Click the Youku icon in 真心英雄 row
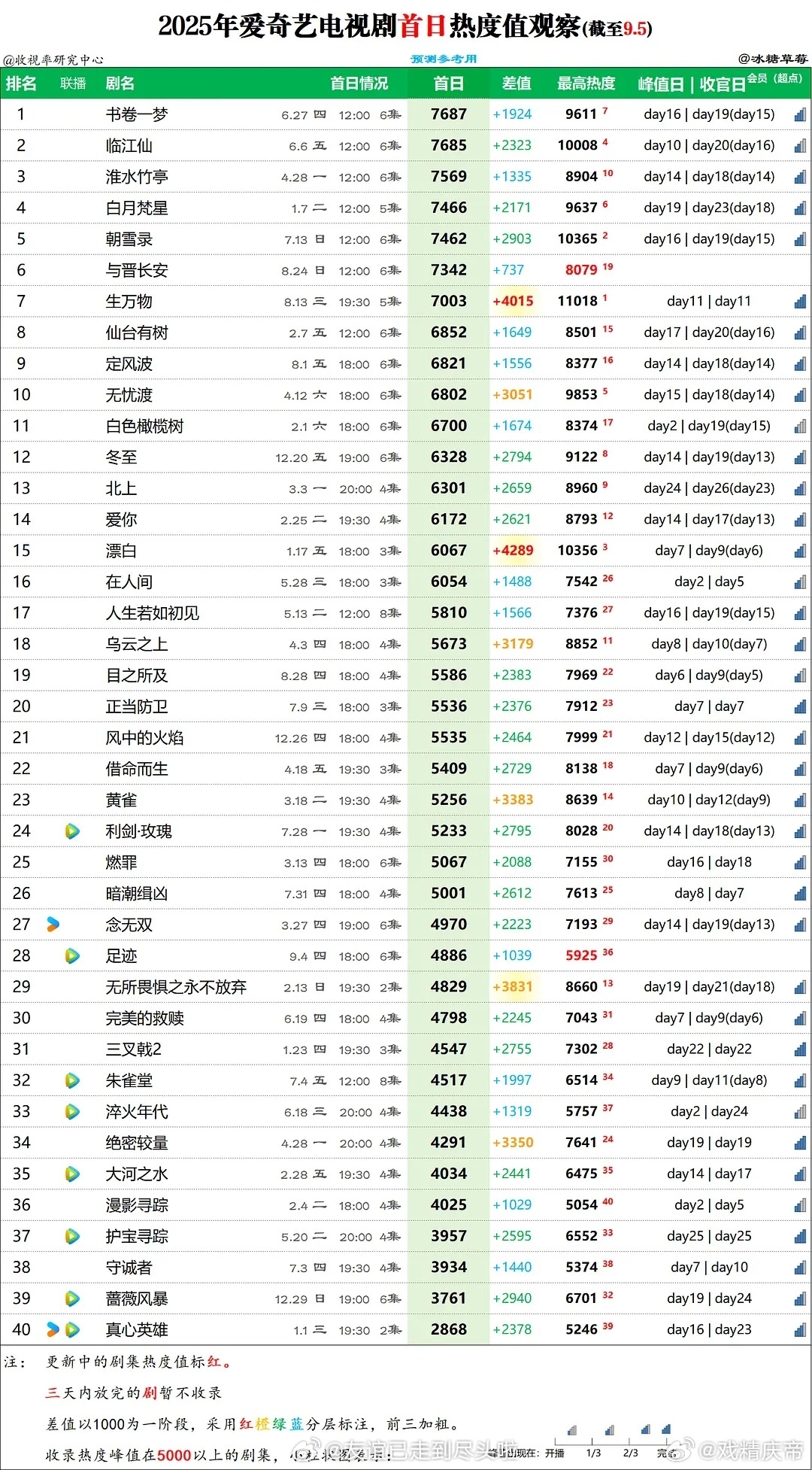 click(x=53, y=1329)
